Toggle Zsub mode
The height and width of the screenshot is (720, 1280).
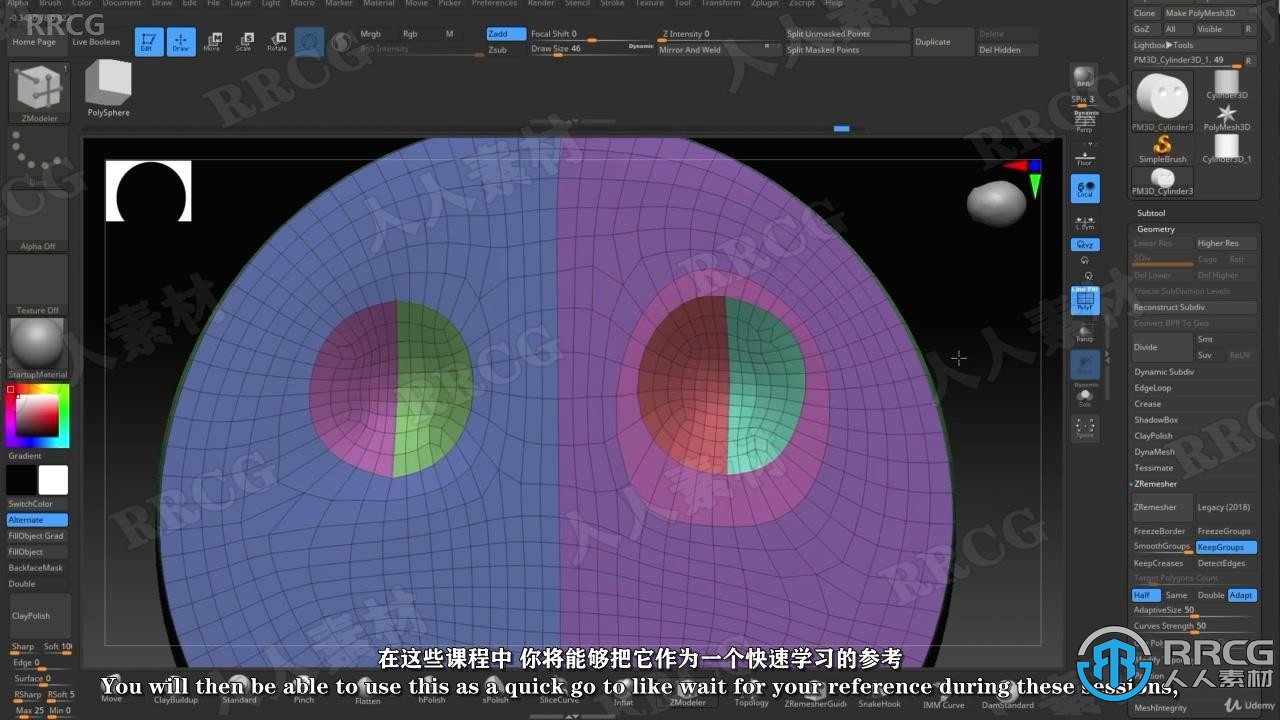505,49
